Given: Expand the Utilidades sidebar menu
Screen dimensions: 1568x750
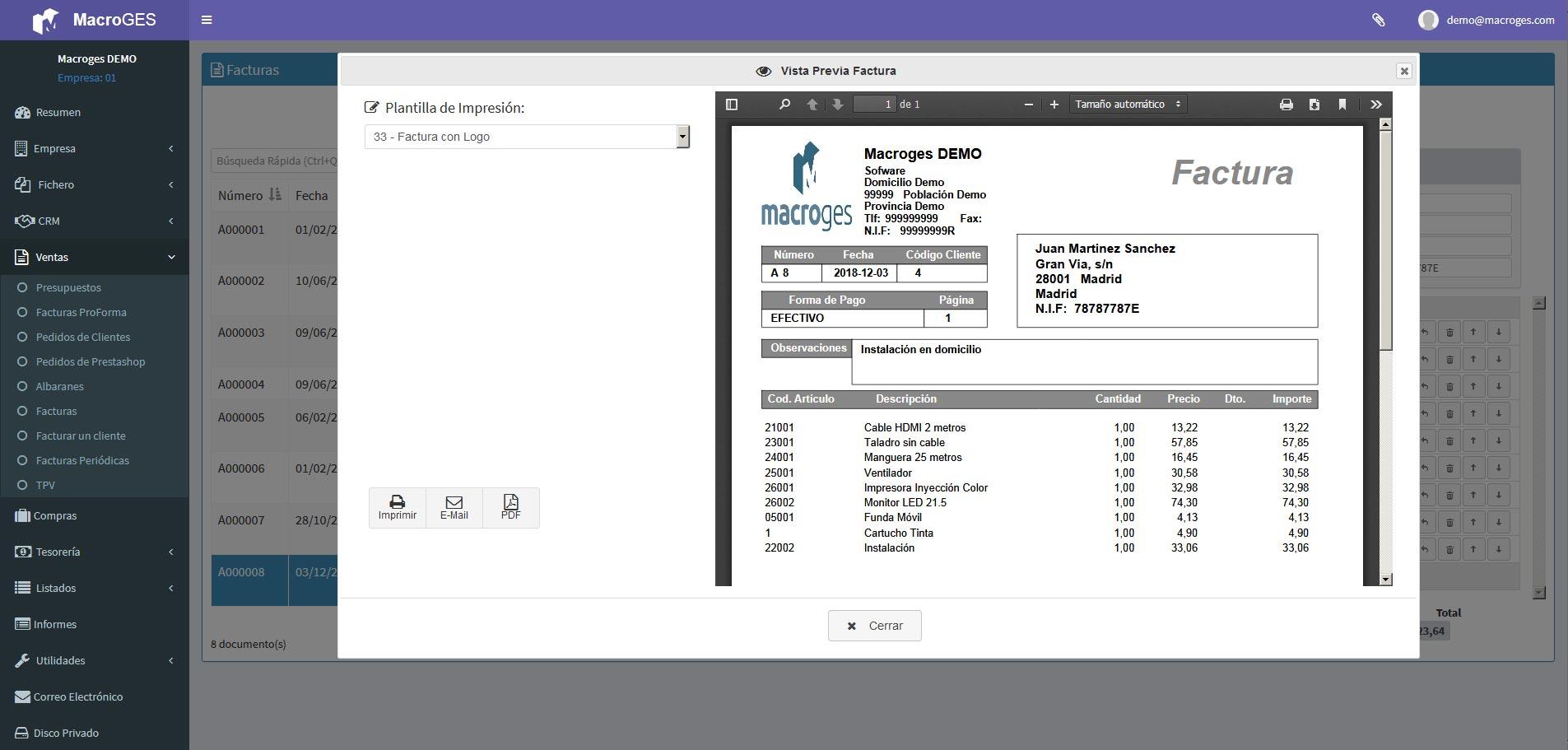Looking at the screenshot, I should 95,660.
